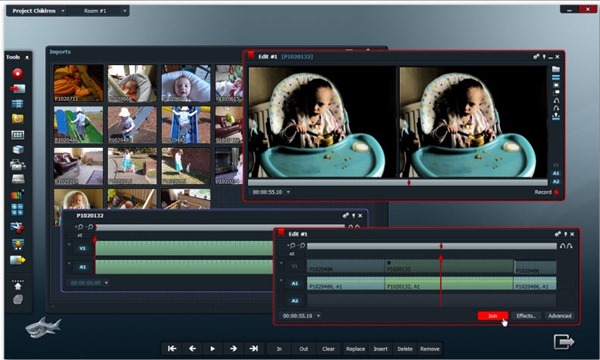Step back one frame arrow
Viewport: 600px width, 360px height.
coord(192,349)
